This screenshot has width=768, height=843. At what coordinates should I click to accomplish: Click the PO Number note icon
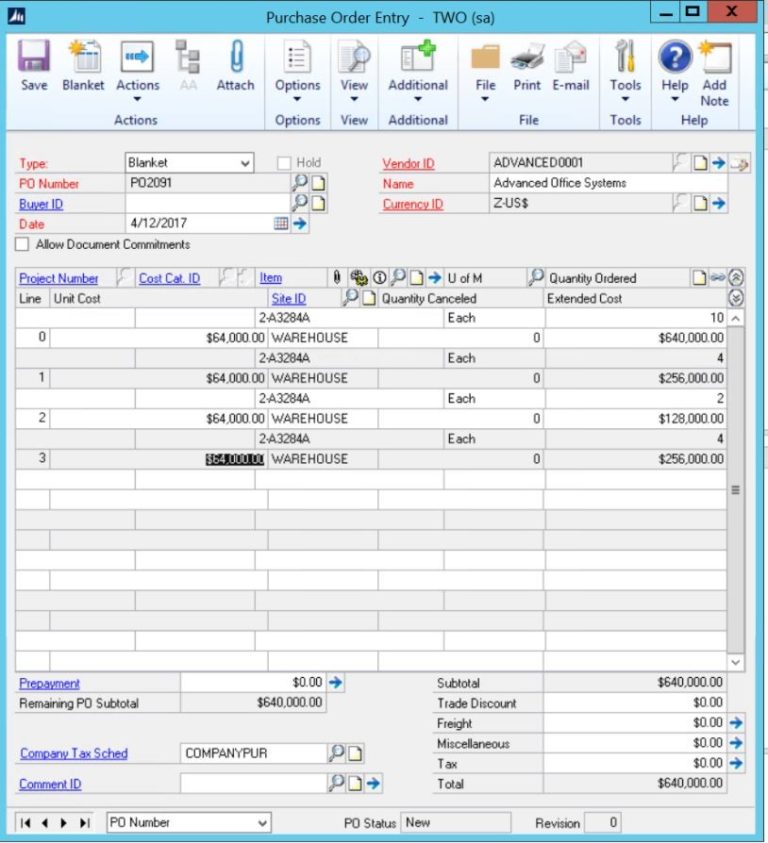(318, 183)
